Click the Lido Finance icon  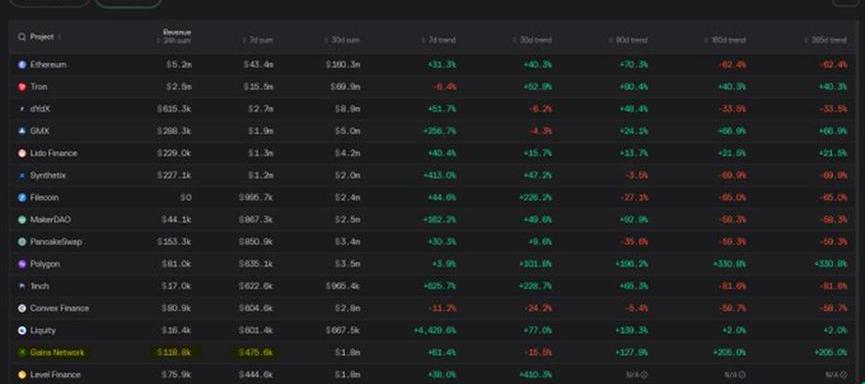point(22,153)
